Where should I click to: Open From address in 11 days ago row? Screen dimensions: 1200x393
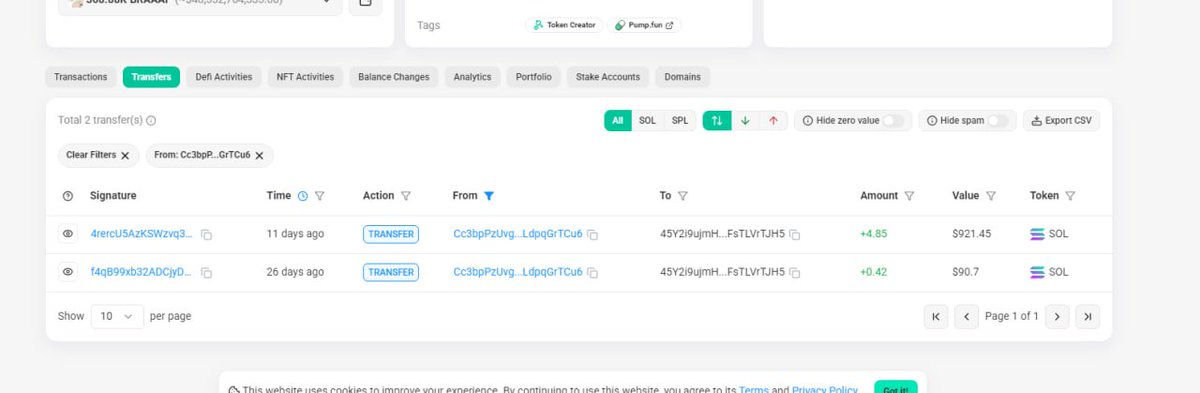518,234
